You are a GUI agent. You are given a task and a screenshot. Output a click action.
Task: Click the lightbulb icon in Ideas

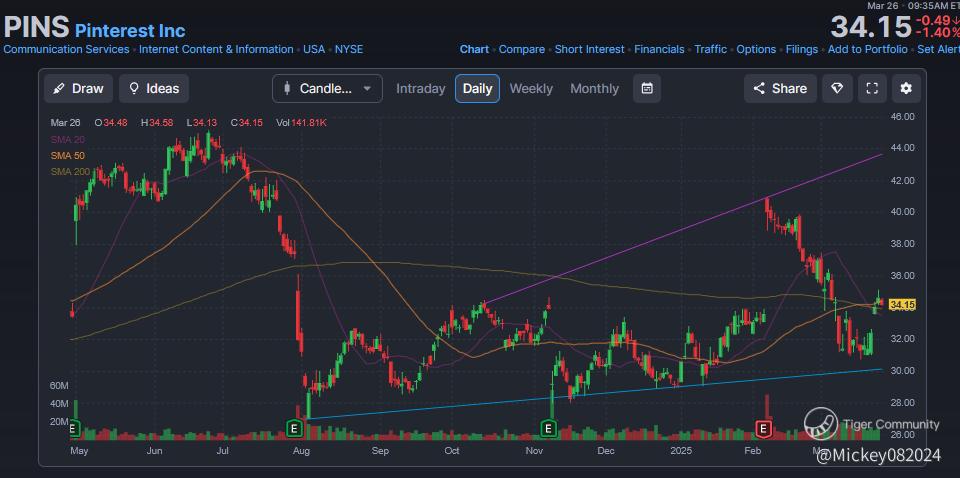pyautogui.click(x=133, y=89)
